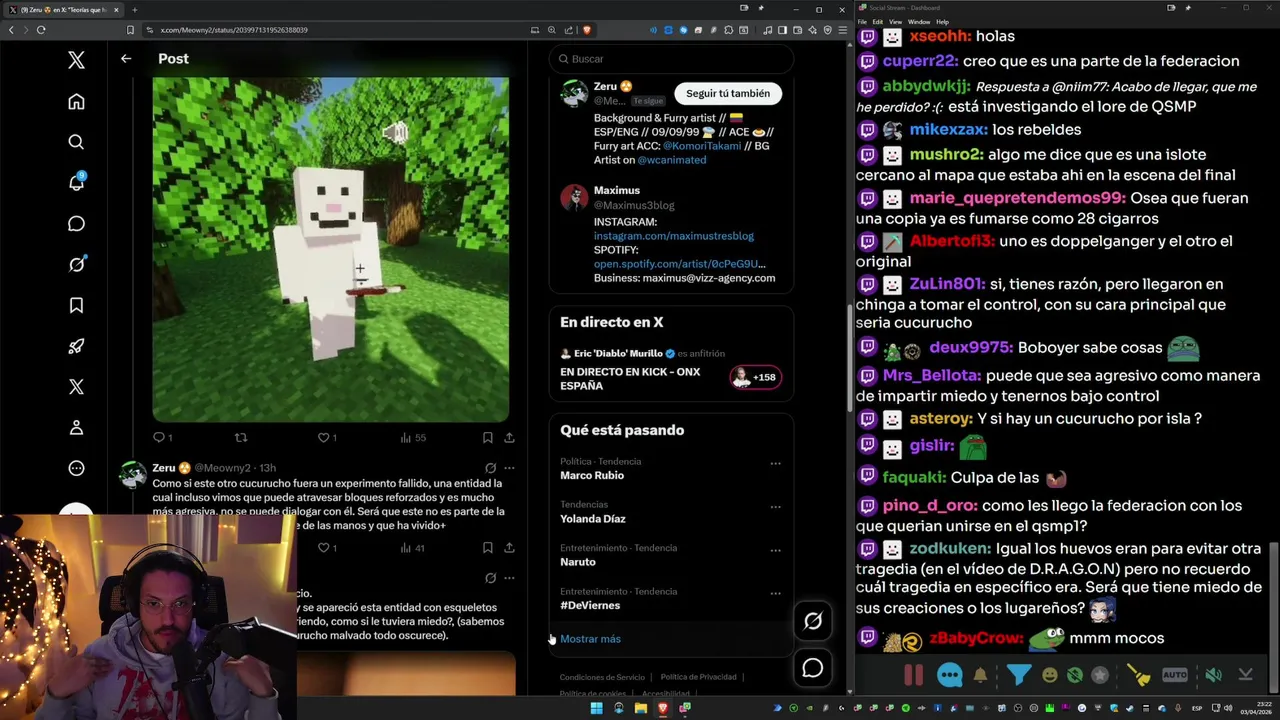
Task: Reply to the Minecraft video post
Action: [158, 437]
